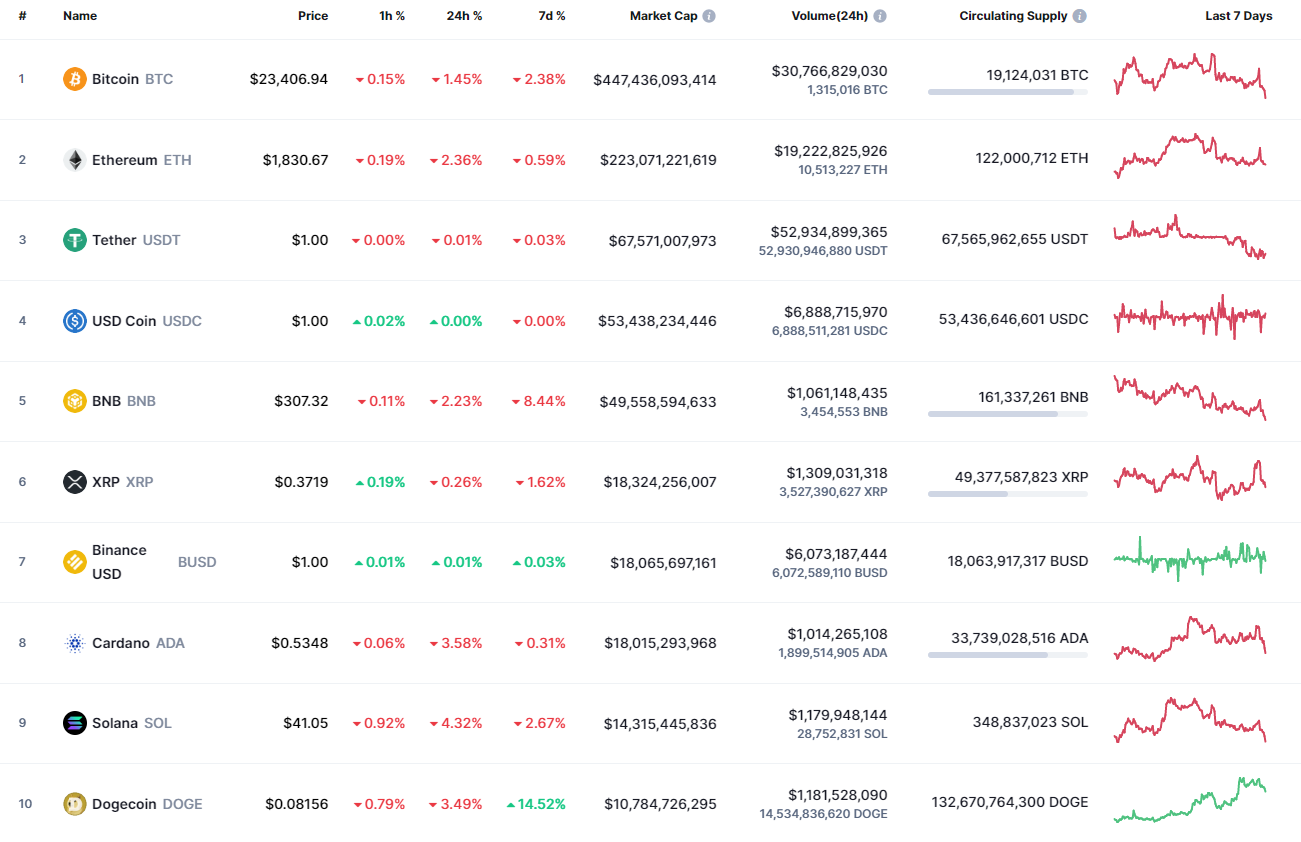Open the Bitcoin coin page link
This screenshot has width=1301, height=842.
tap(116, 79)
